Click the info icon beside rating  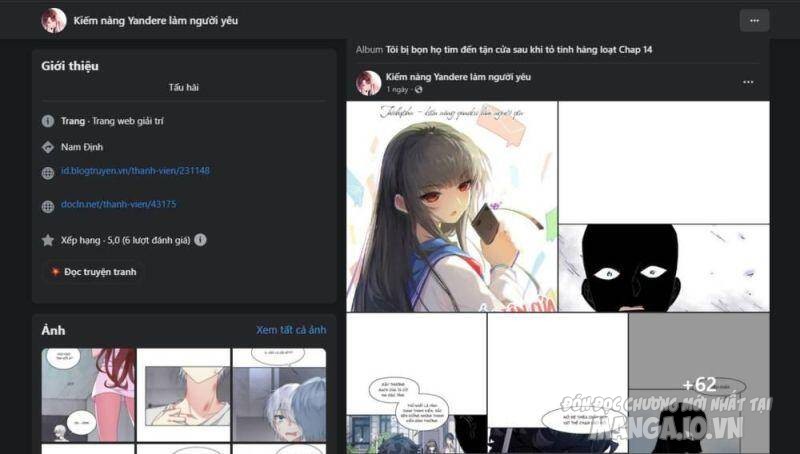[x=201, y=240]
